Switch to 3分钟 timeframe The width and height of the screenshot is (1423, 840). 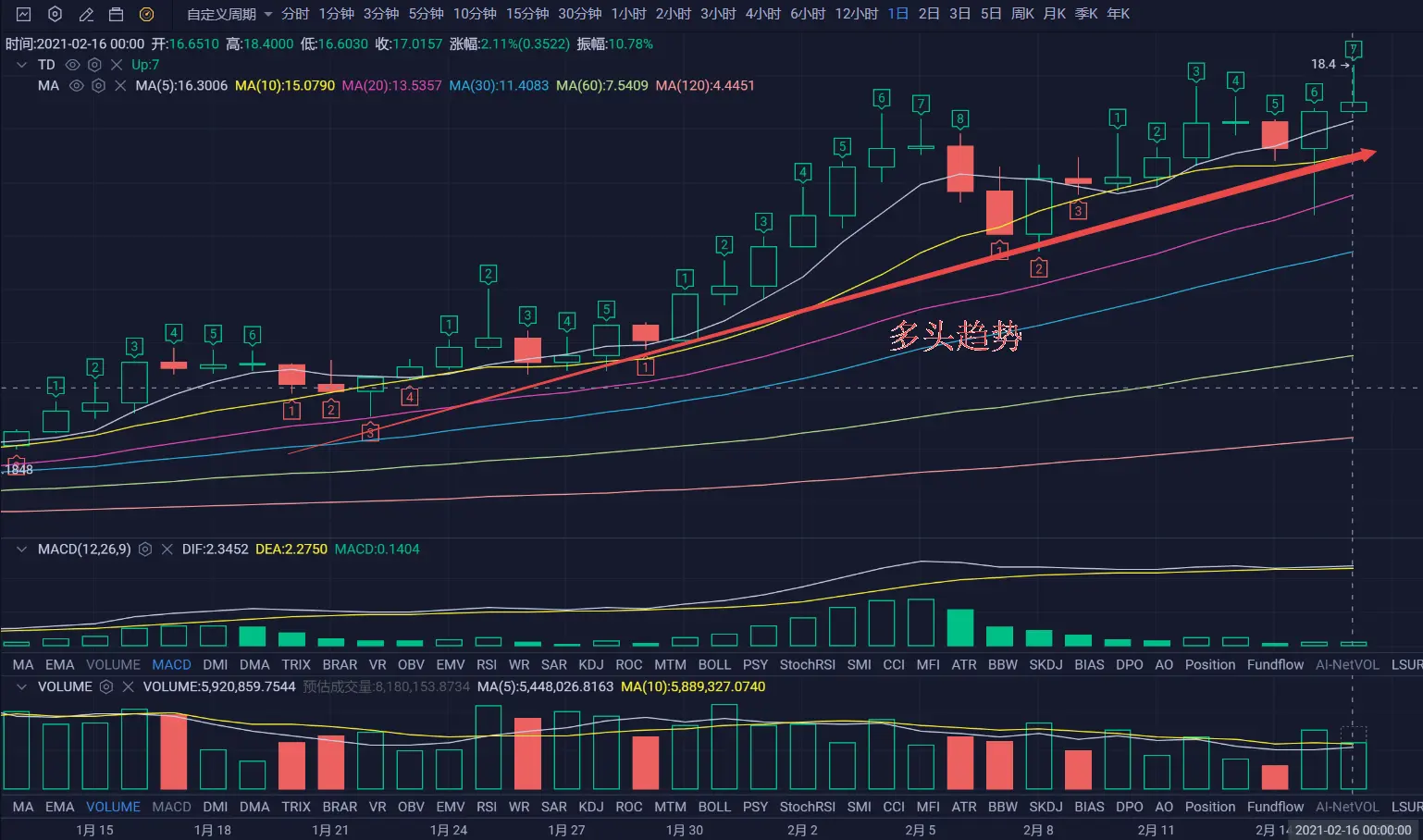tap(381, 14)
